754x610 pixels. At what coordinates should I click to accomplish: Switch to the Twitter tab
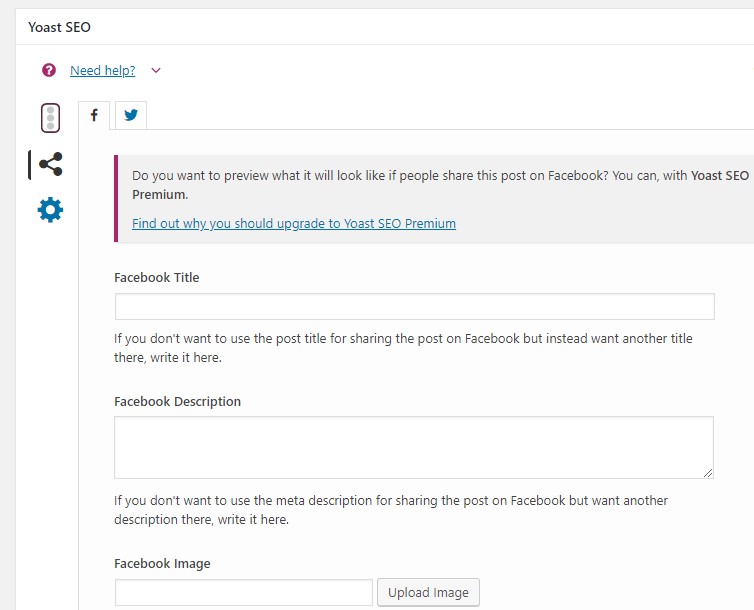131,115
